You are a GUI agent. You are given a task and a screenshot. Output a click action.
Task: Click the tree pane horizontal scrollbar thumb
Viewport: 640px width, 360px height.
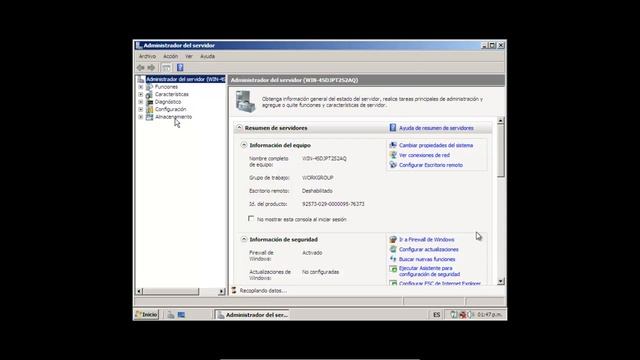coord(171,291)
